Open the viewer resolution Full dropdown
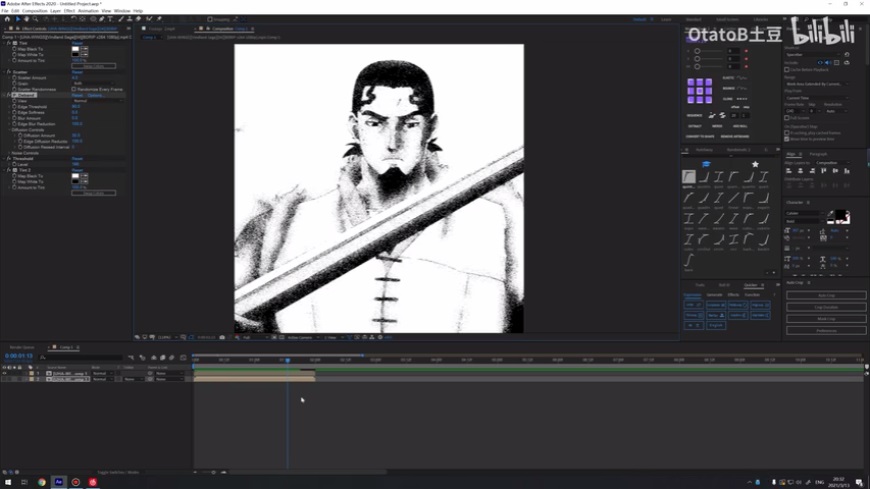This screenshot has height=489, width=870. pyautogui.click(x=254, y=337)
